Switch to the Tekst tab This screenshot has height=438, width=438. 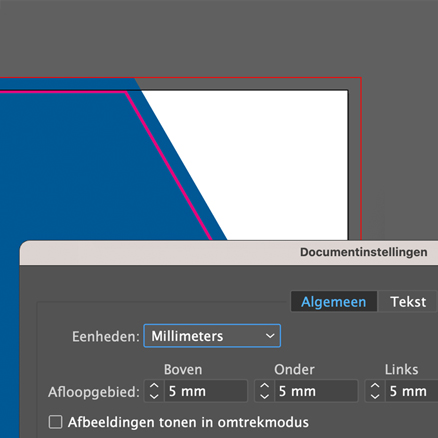408,302
